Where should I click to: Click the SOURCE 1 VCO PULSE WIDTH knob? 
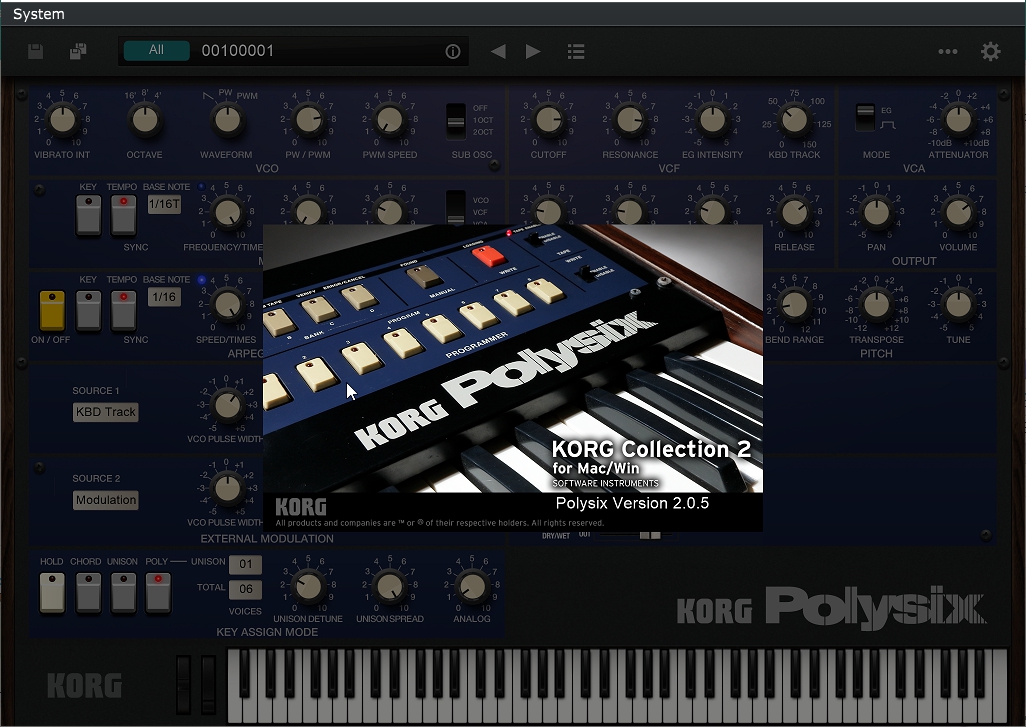click(227, 404)
